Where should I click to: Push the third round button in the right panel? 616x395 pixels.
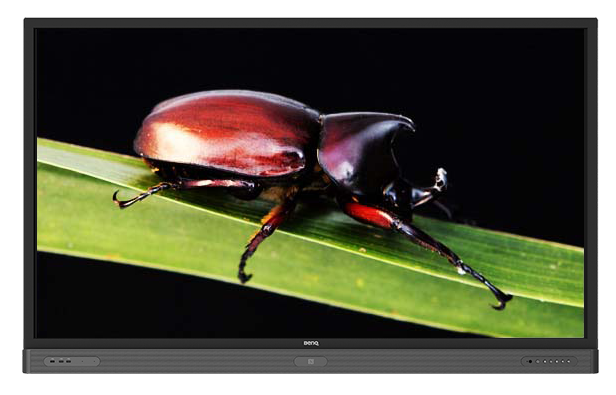pos(545,362)
